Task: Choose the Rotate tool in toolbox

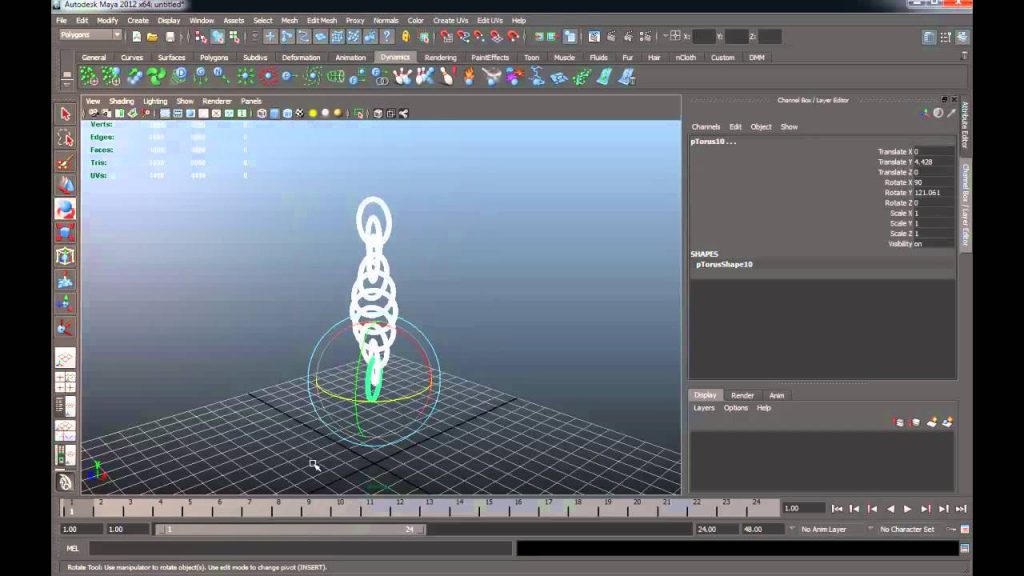Action: click(65, 209)
